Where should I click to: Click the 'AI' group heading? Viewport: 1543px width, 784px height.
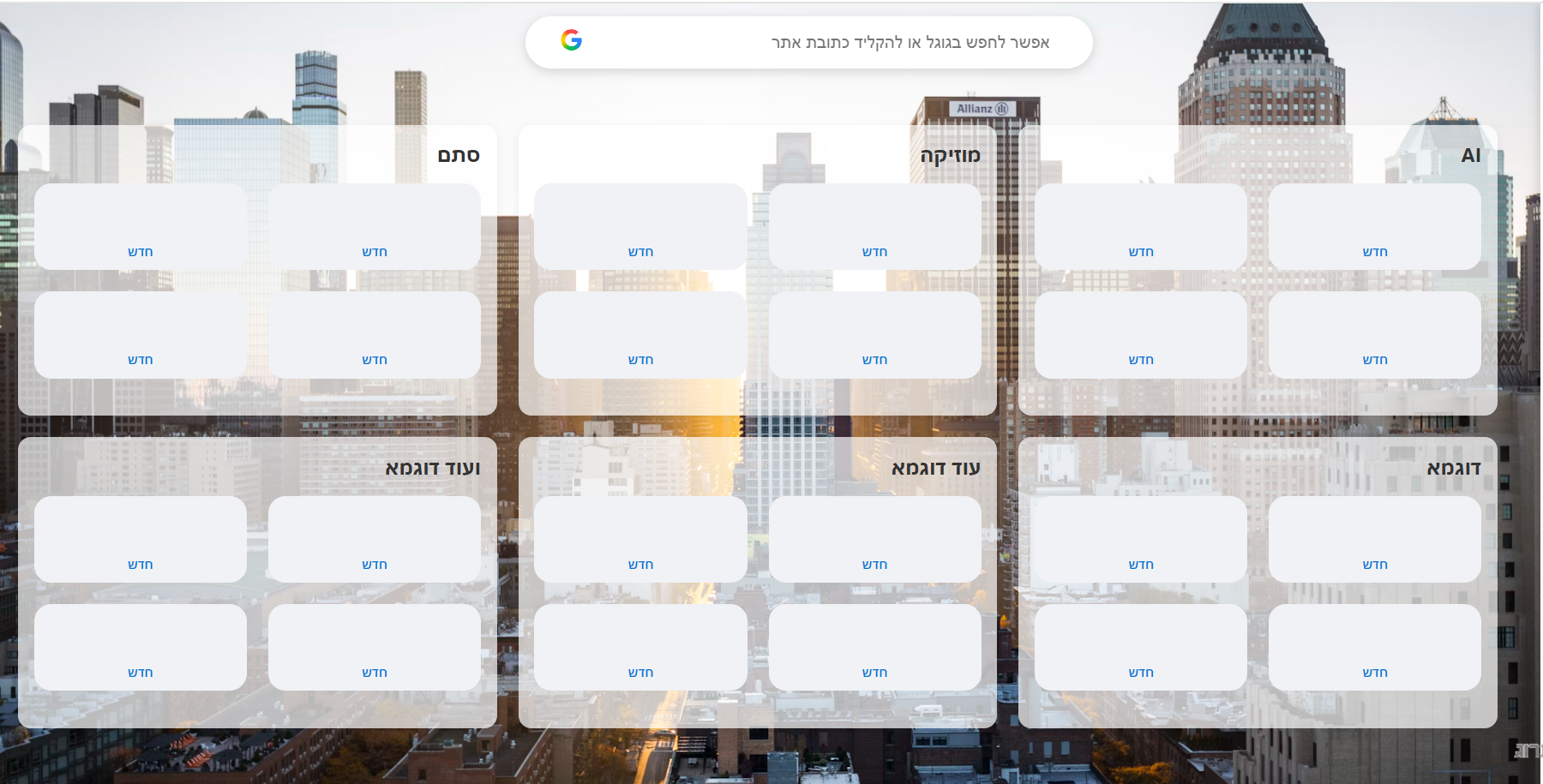tap(1470, 155)
